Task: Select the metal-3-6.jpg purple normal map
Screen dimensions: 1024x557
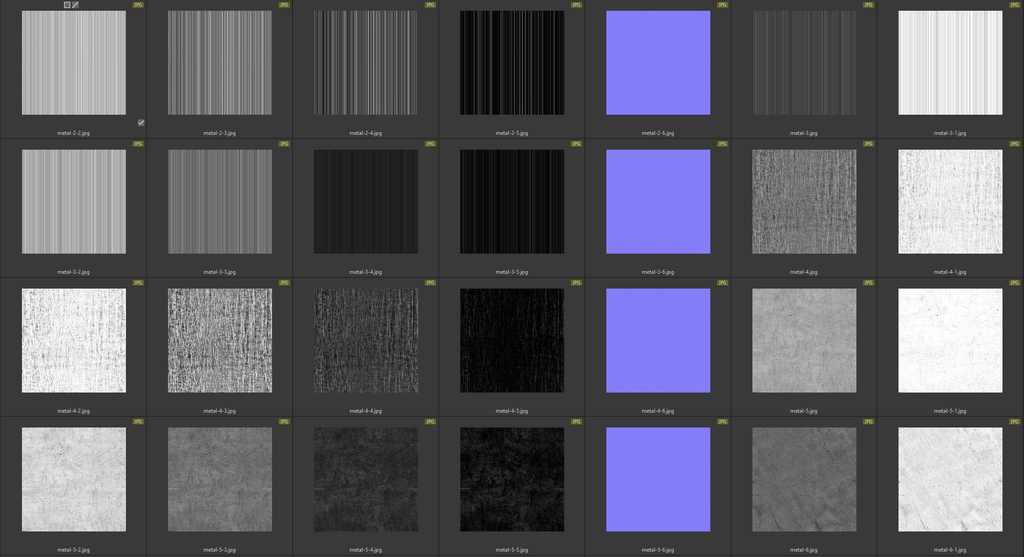Action: pyautogui.click(x=658, y=202)
